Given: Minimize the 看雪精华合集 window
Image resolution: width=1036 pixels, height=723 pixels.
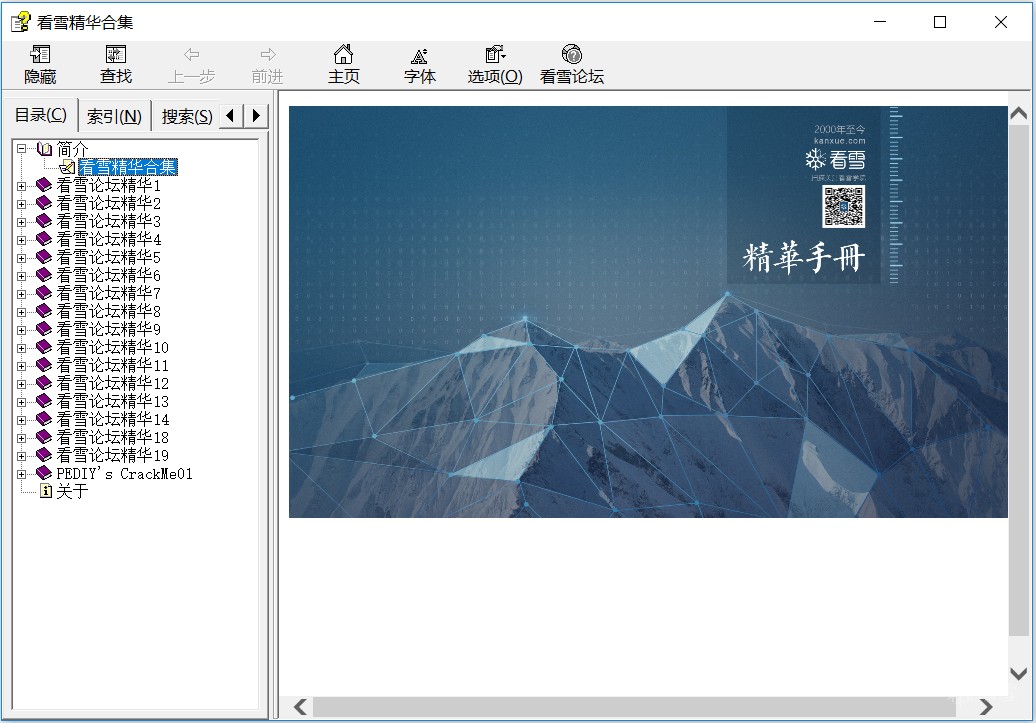Looking at the screenshot, I should pyautogui.click(x=879, y=22).
